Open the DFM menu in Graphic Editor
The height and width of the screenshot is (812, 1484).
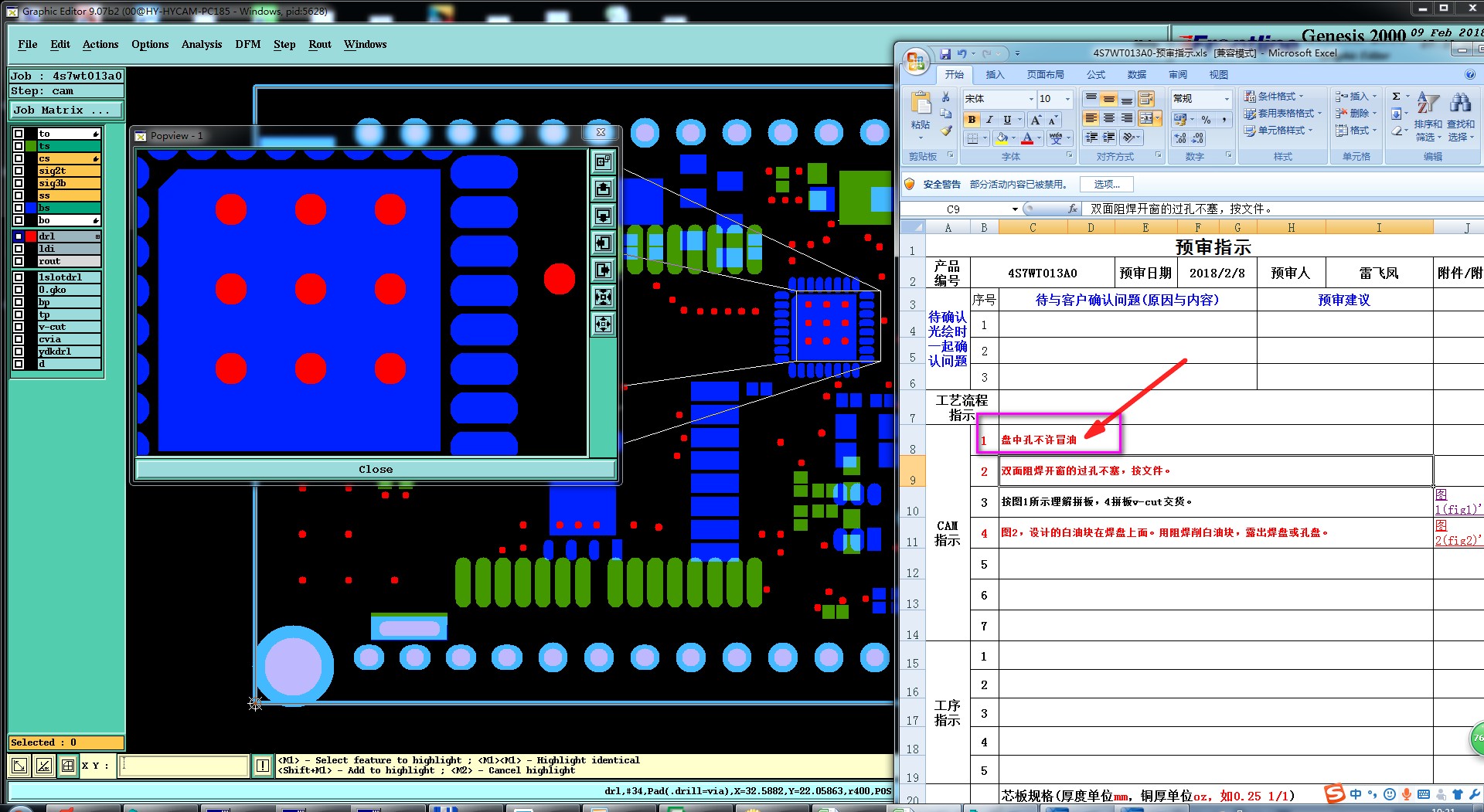248,45
